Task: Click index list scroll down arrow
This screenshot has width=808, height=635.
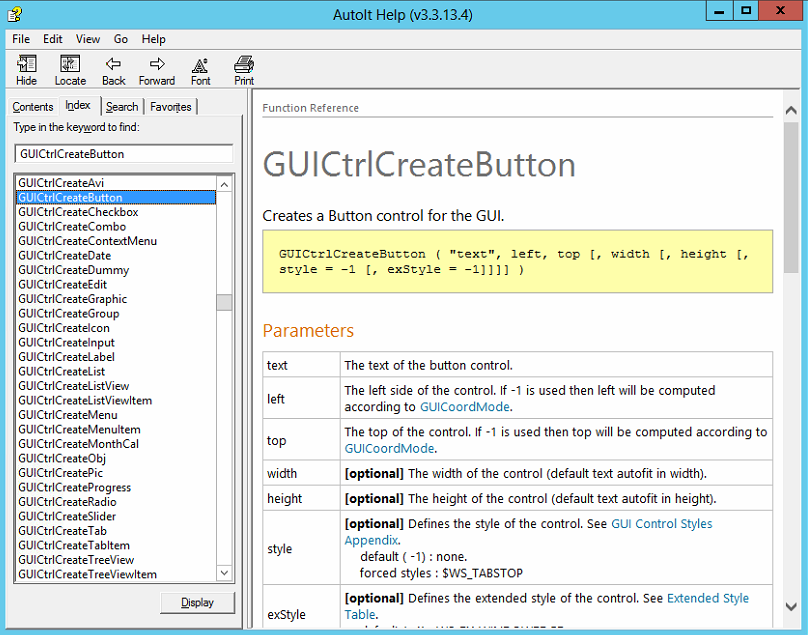Action: [224, 573]
